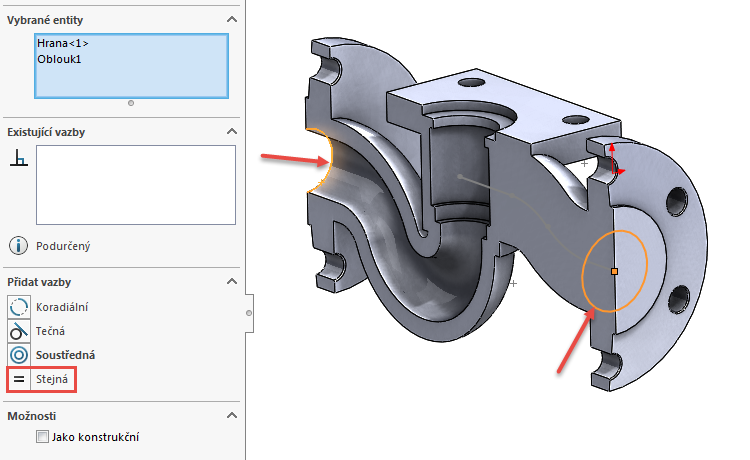Click the Stejná equal-sign icon

(19, 379)
